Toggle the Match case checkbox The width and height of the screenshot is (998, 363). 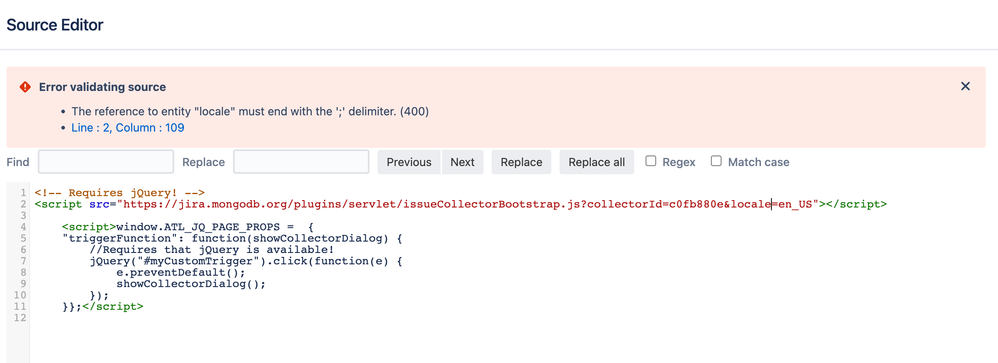tap(716, 161)
